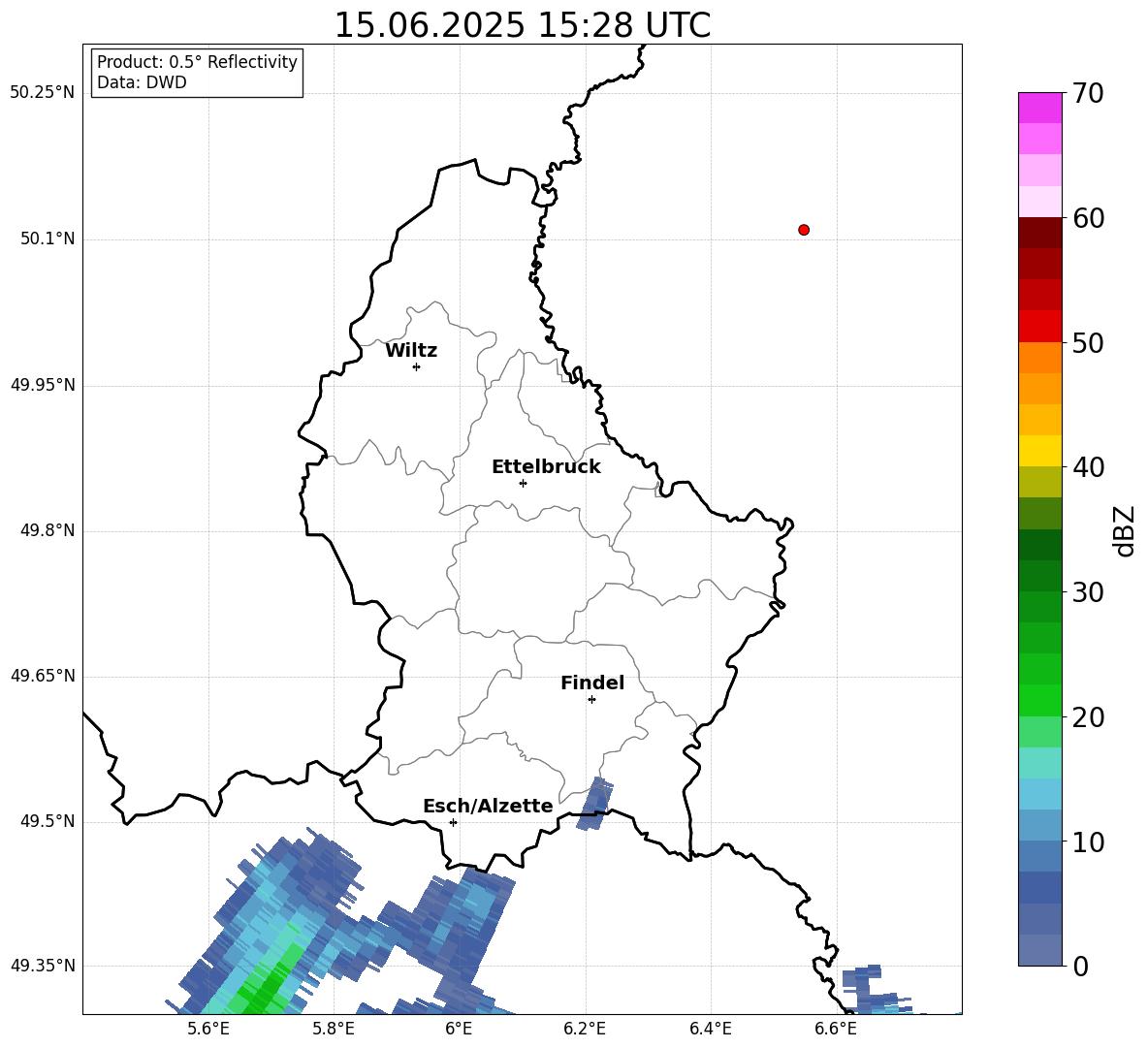Viewport: 1148px width, 1048px height.
Task: Click the 0 label on colorbar
Action: (x=1080, y=967)
